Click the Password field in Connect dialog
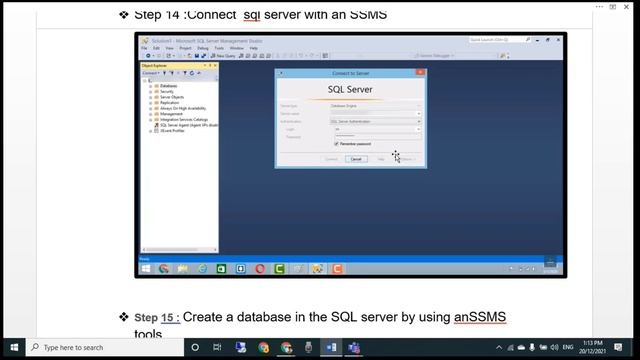This screenshot has width=640, height=360. [x=378, y=136]
